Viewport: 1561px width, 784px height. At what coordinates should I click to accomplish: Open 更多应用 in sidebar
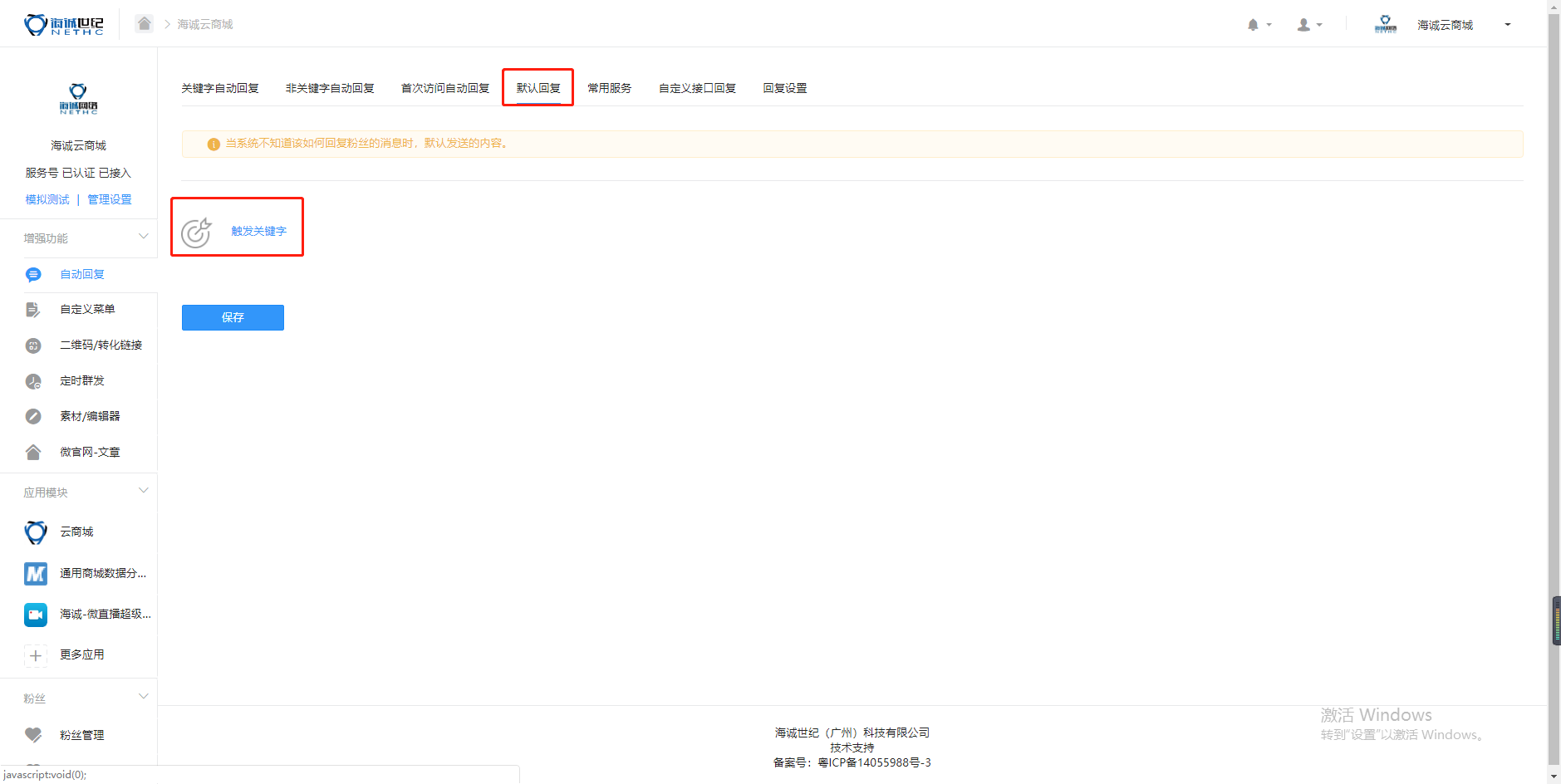pyautogui.click(x=82, y=654)
